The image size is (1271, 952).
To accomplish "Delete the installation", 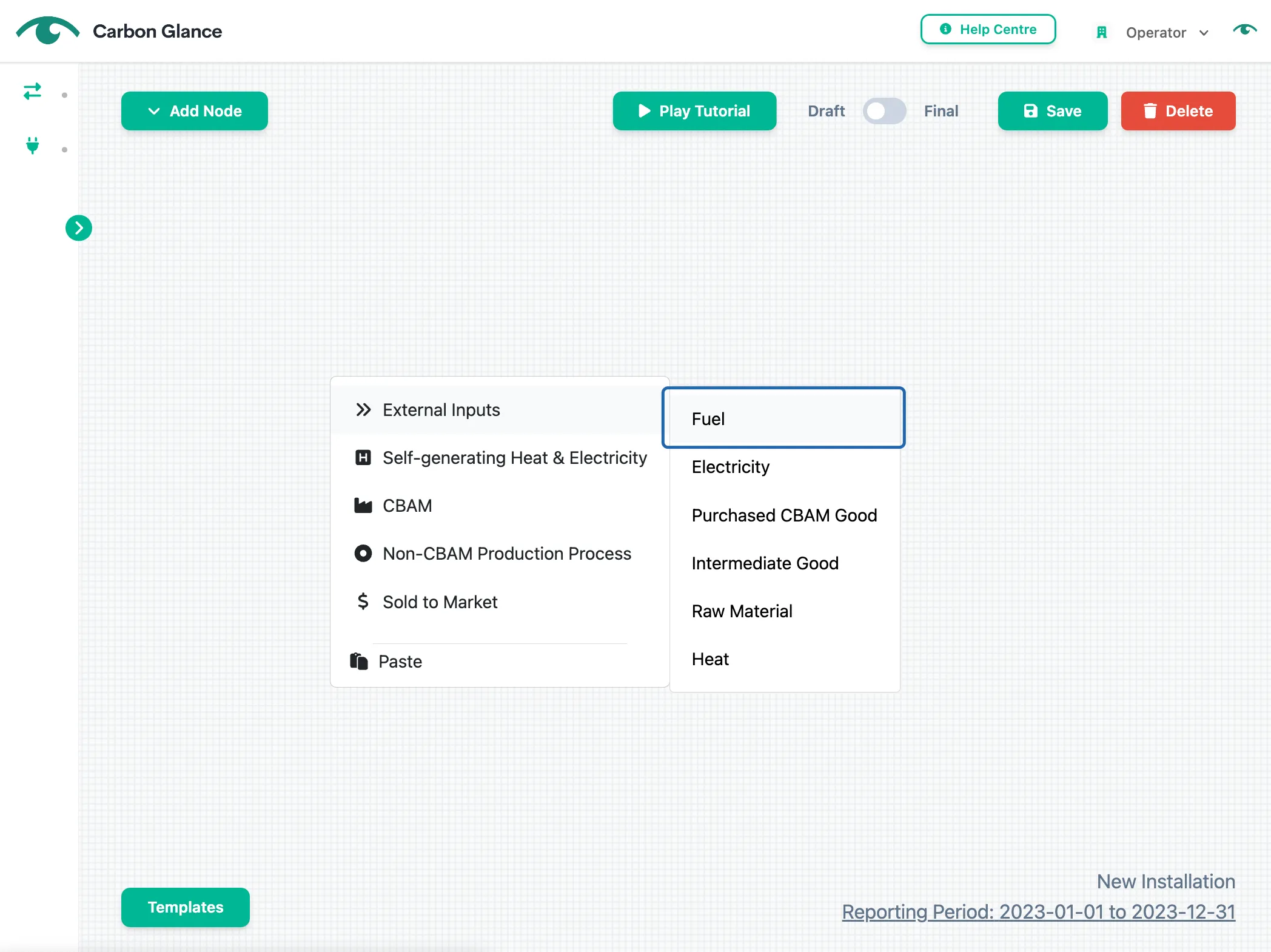I will click(x=1178, y=111).
